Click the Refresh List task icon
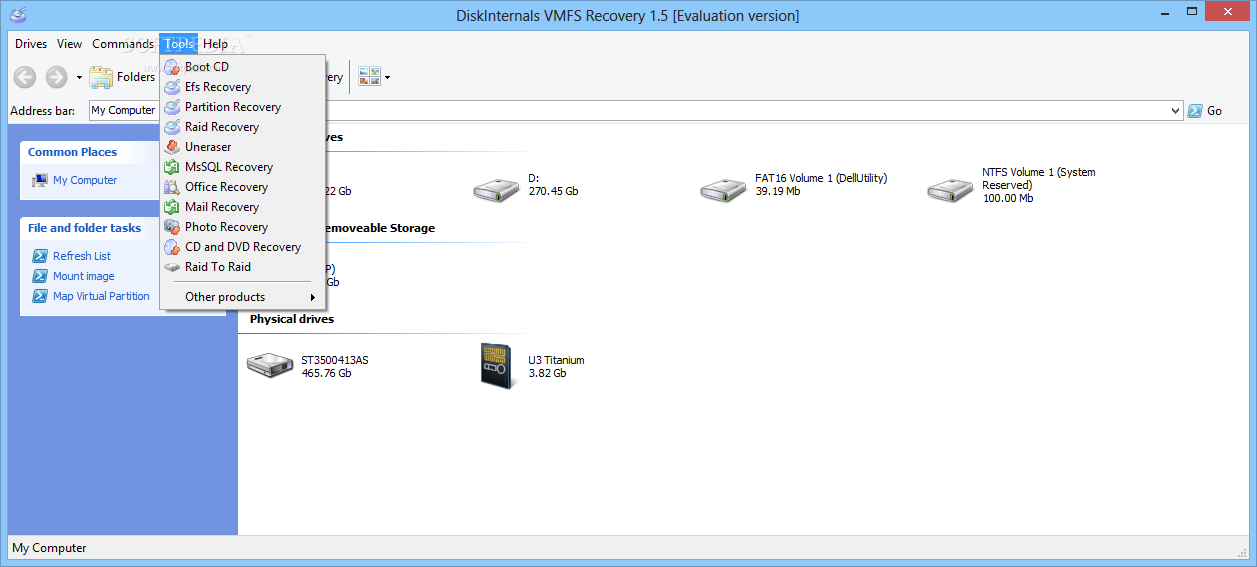 40,256
